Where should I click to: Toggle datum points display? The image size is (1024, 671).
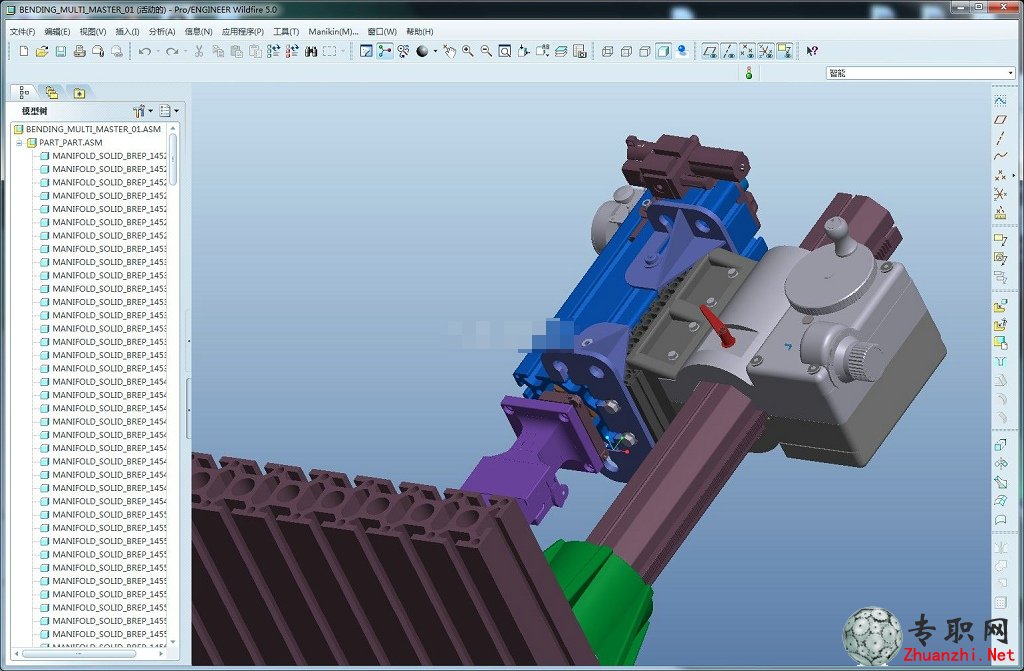click(747, 51)
